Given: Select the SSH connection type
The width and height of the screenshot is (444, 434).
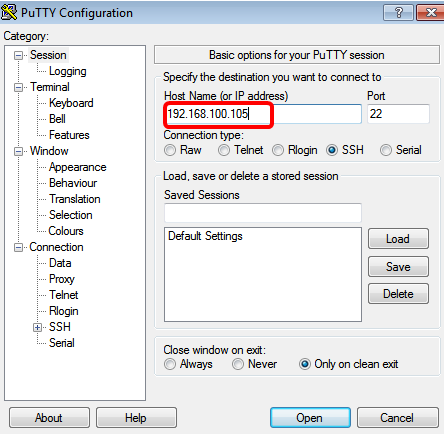Looking at the screenshot, I should click(x=332, y=150).
